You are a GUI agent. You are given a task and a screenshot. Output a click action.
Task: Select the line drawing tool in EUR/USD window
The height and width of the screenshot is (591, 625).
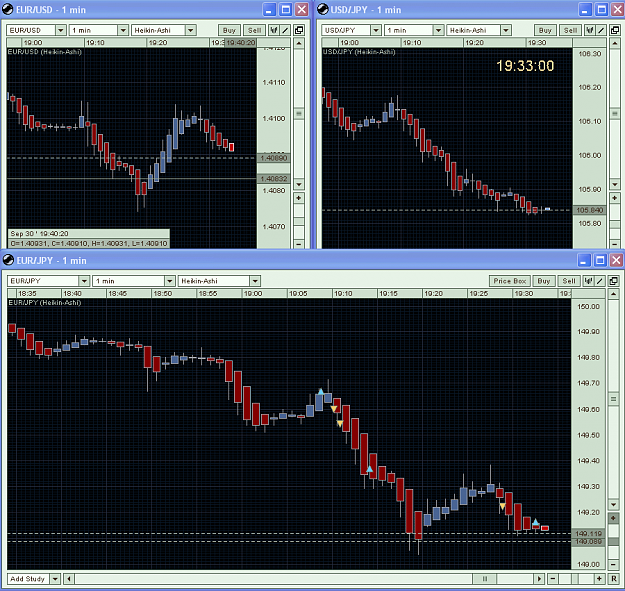285,30
